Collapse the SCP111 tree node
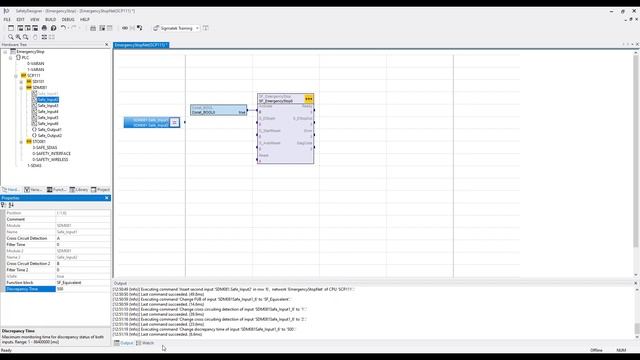Viewport: 640px width, 360px height. point(16,76)
